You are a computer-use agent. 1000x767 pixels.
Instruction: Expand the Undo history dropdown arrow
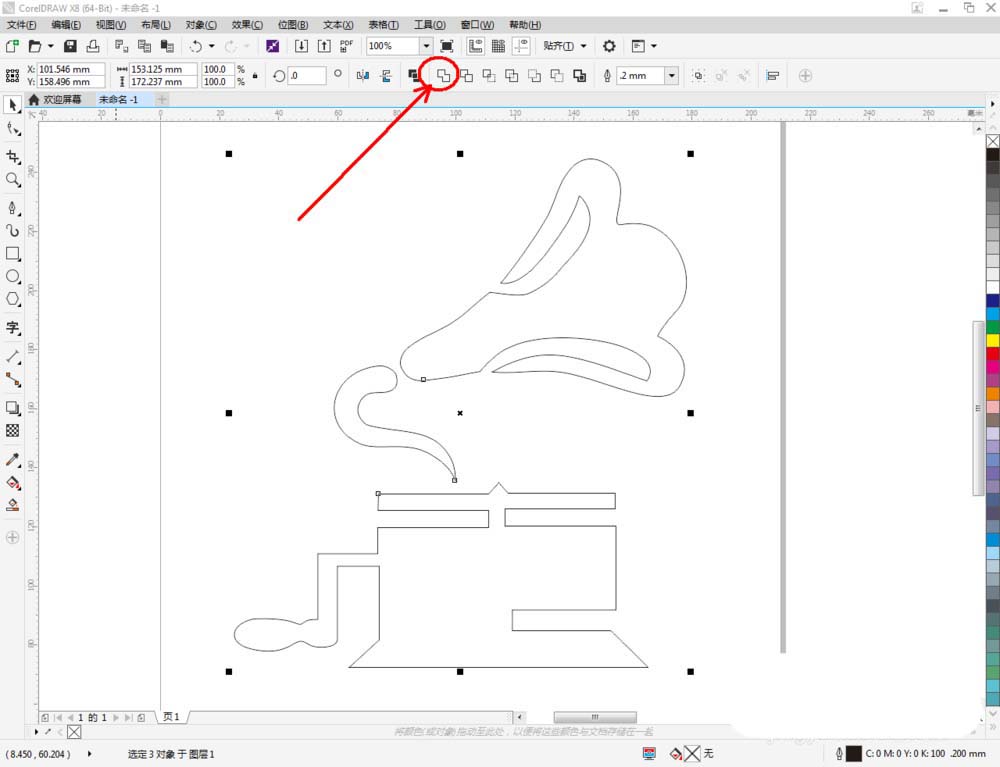212,46
